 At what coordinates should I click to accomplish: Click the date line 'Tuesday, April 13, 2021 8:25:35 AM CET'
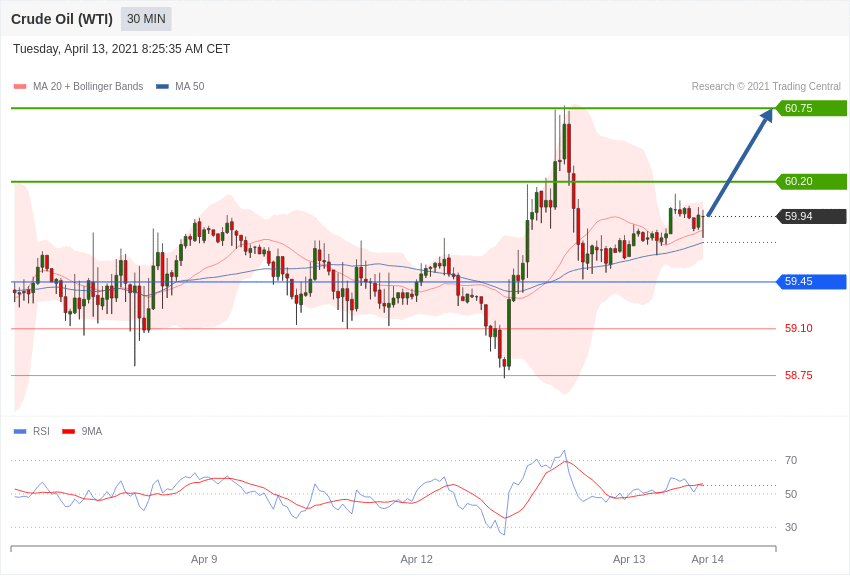pyautogui.click(x=121, y=49)
